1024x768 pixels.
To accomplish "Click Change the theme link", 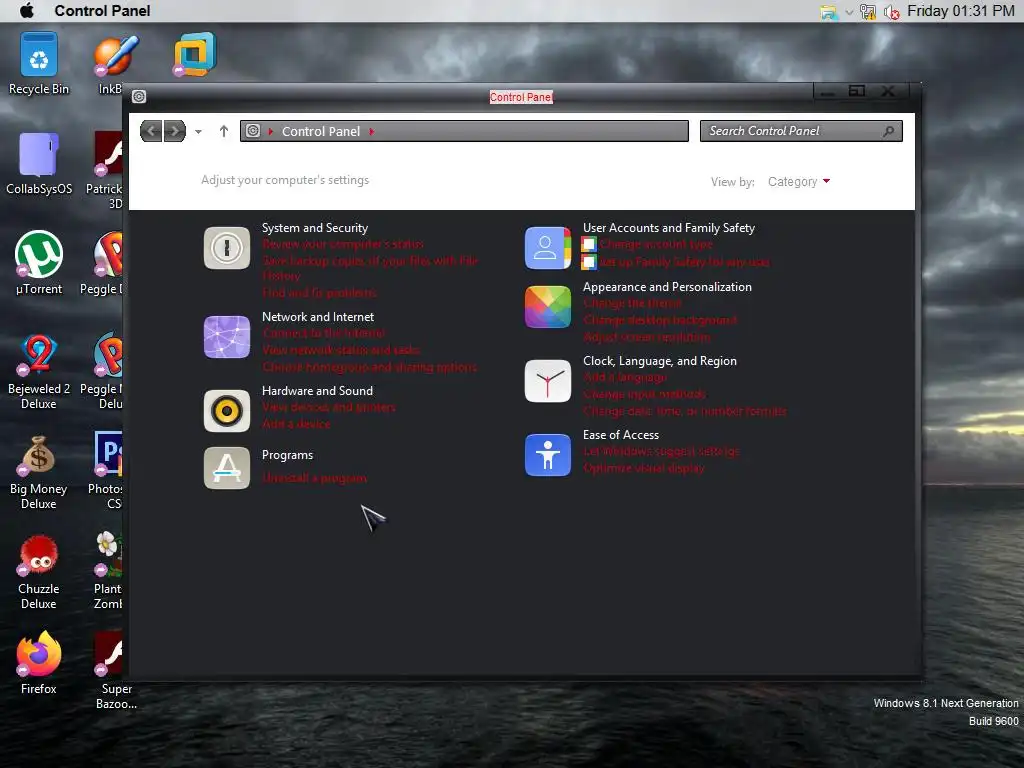I will [x=633, y=304].
